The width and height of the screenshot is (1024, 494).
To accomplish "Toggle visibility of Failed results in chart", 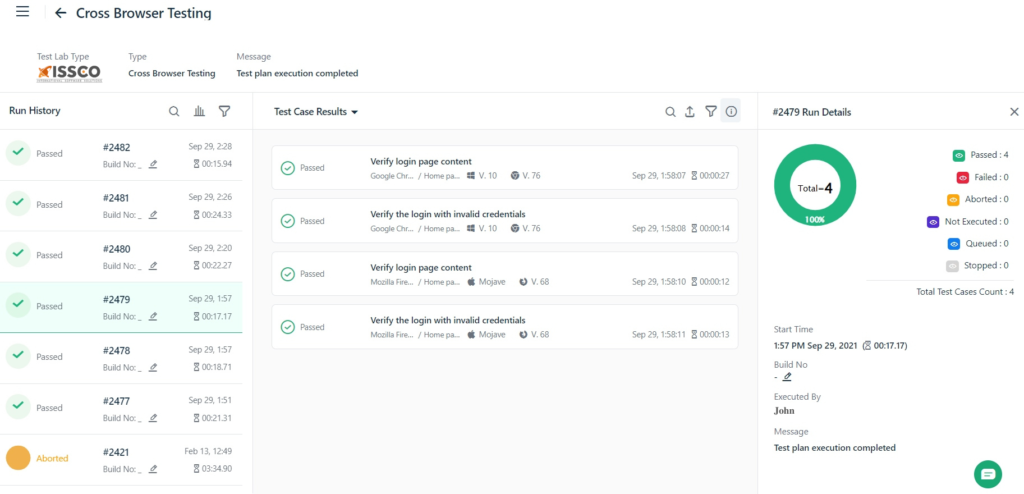I will click(963, 177).
